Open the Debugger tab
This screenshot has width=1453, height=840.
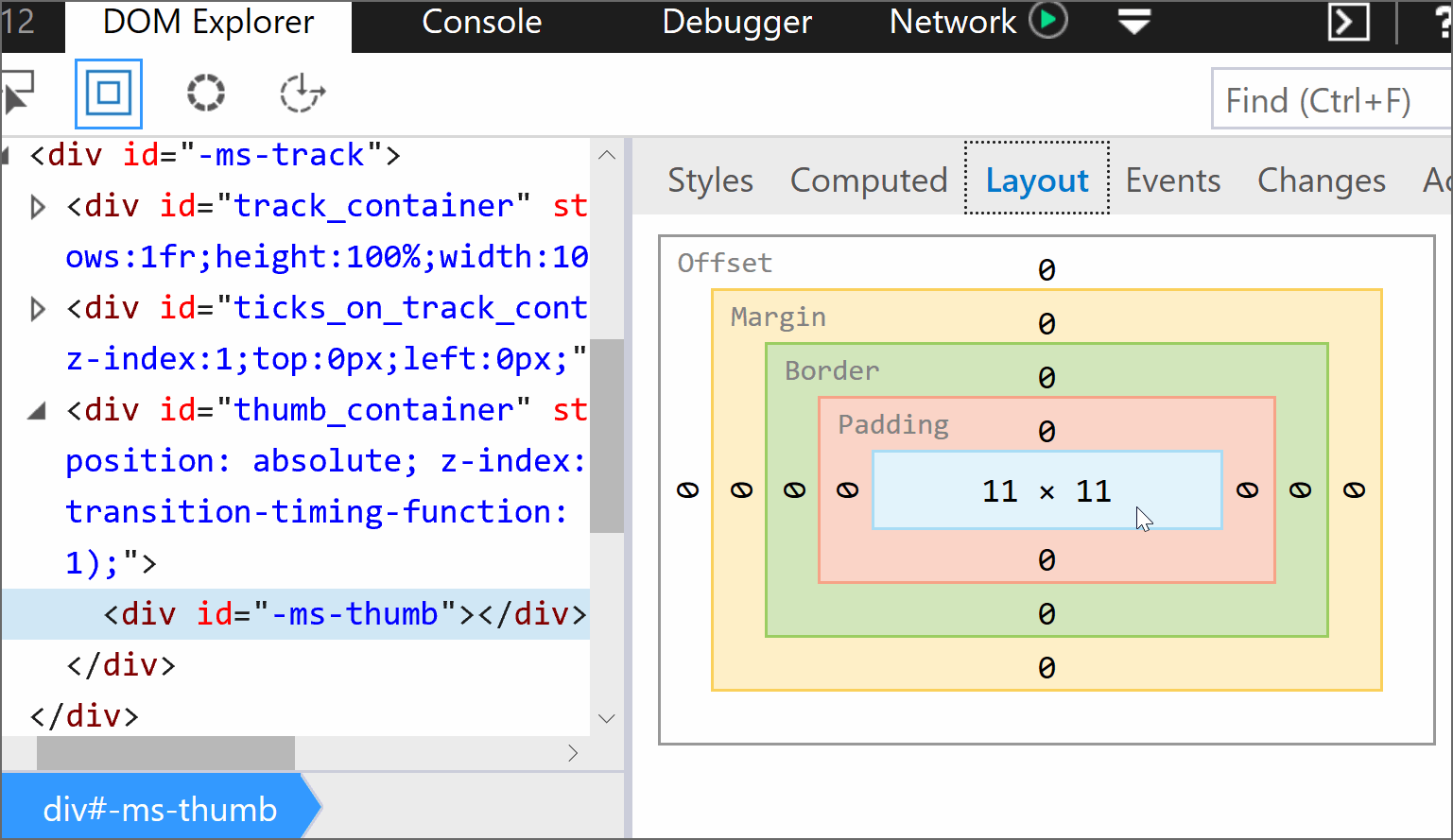(x=736, y=22)
